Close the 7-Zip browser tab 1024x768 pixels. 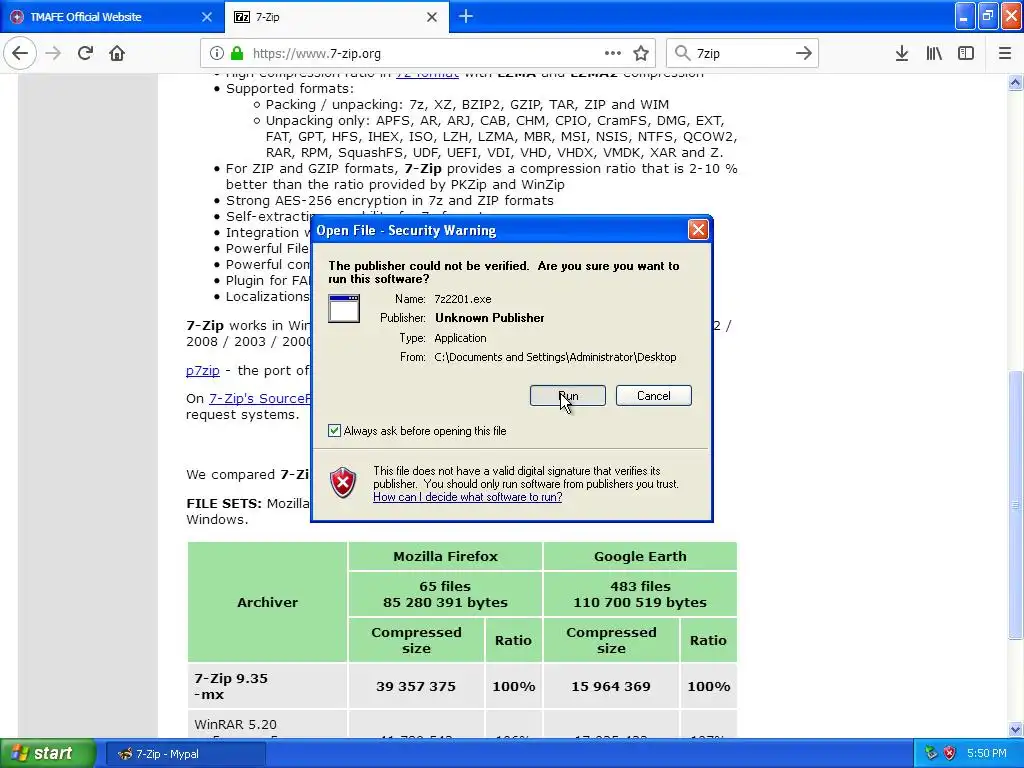pos(432,17)
